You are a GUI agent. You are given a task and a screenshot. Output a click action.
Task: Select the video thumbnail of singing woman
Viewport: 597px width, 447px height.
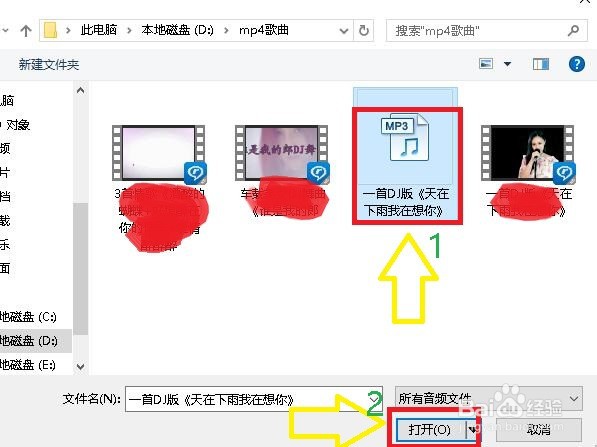528,153
